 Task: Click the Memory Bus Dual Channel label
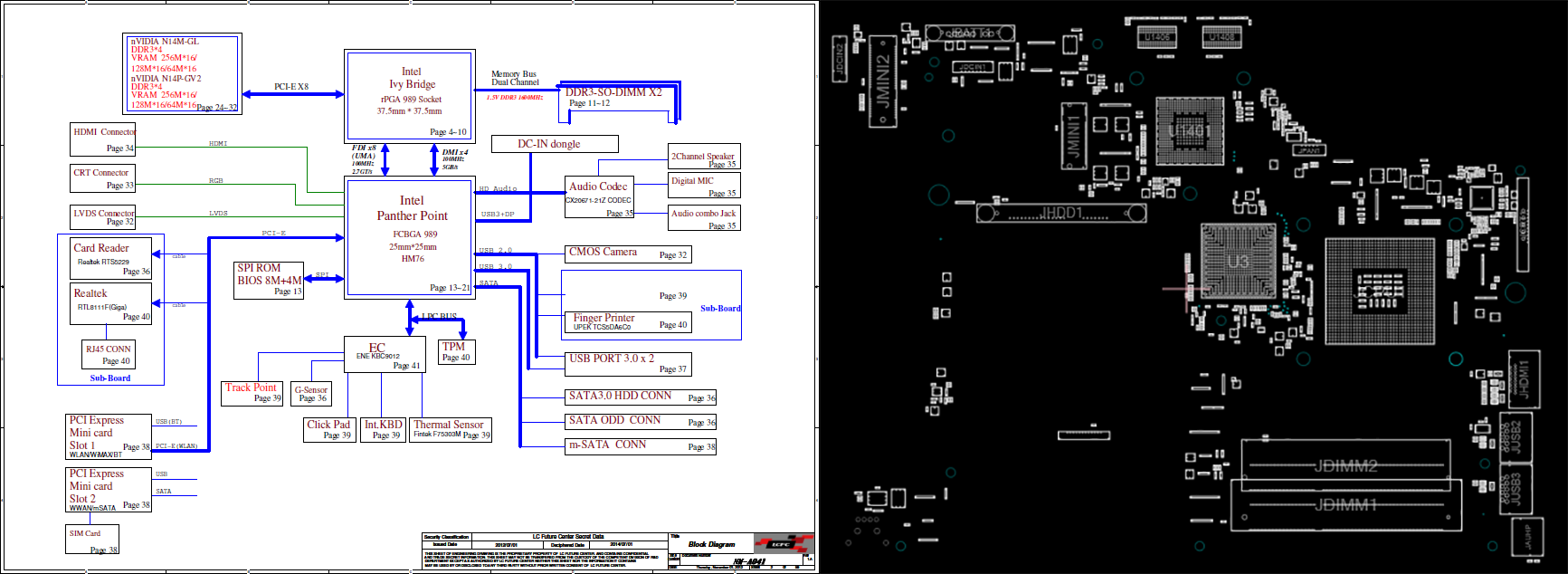(515, 78)
